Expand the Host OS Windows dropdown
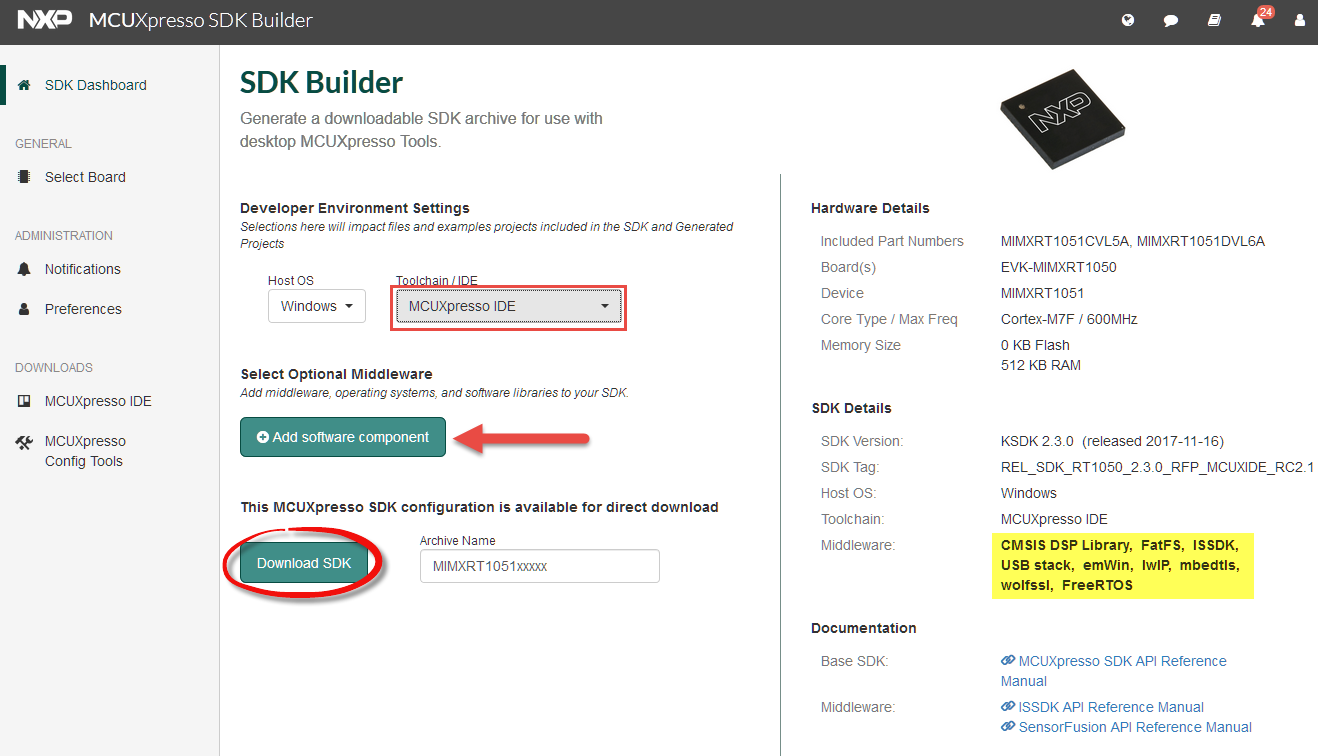The width and height of the screenshot is (1318, 756). click(316, 306)
